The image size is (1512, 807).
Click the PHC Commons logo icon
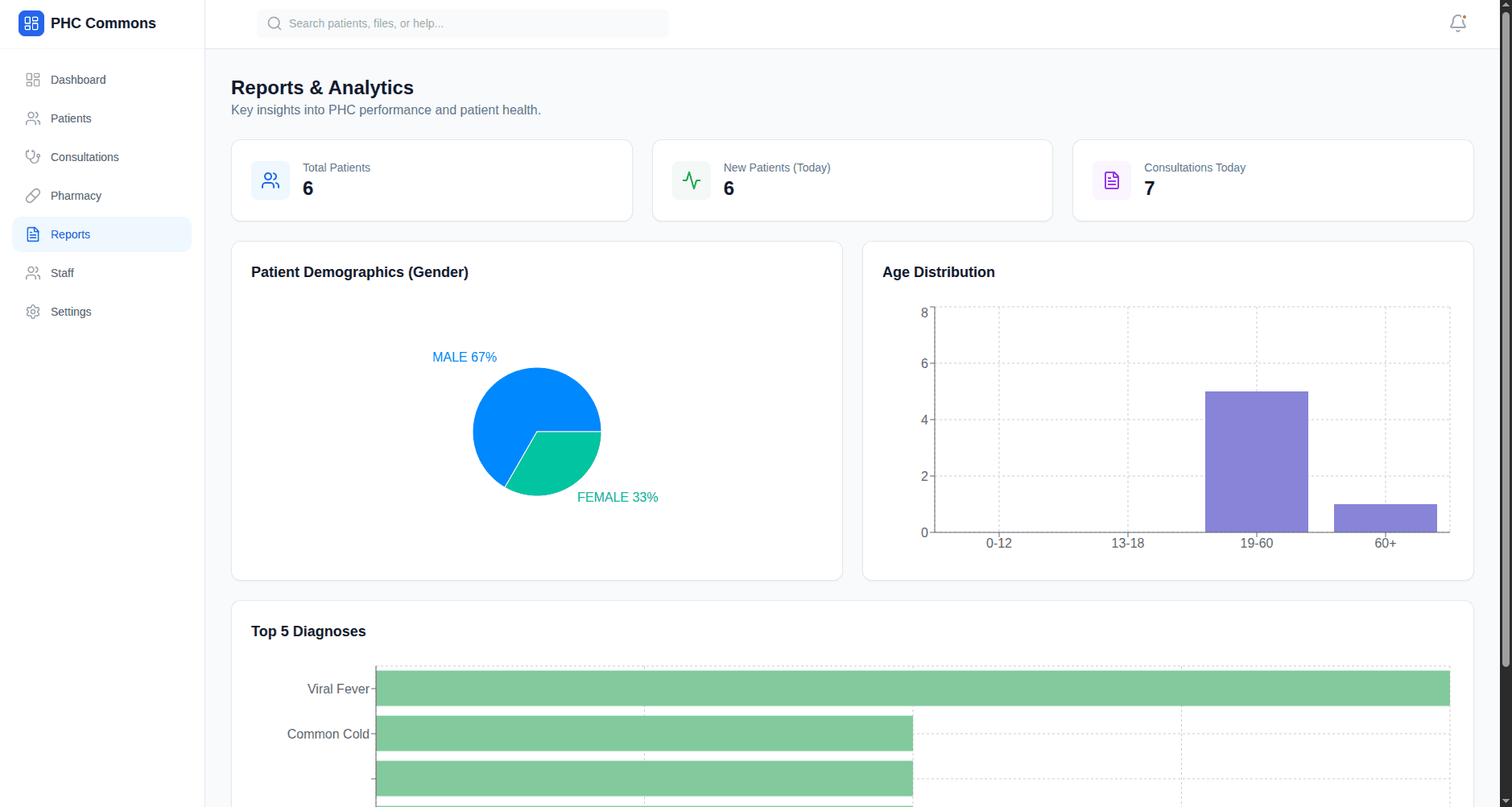tap(31, 23)
